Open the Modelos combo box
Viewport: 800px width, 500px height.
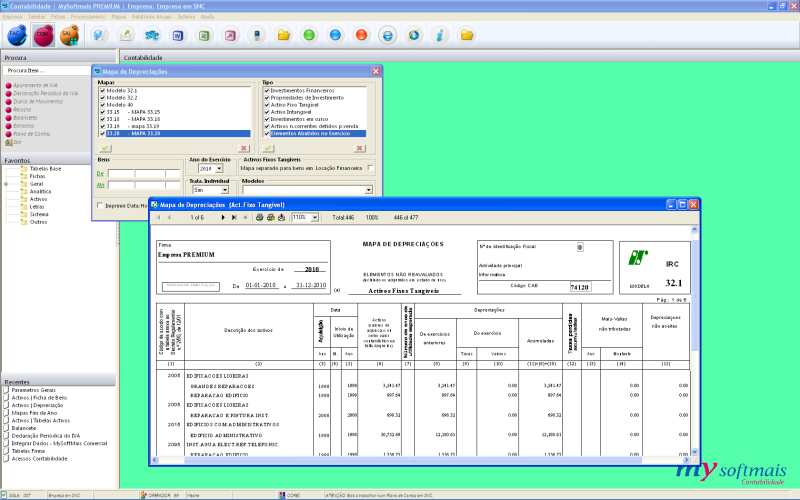pyautogui.click(x=369, y=189)
